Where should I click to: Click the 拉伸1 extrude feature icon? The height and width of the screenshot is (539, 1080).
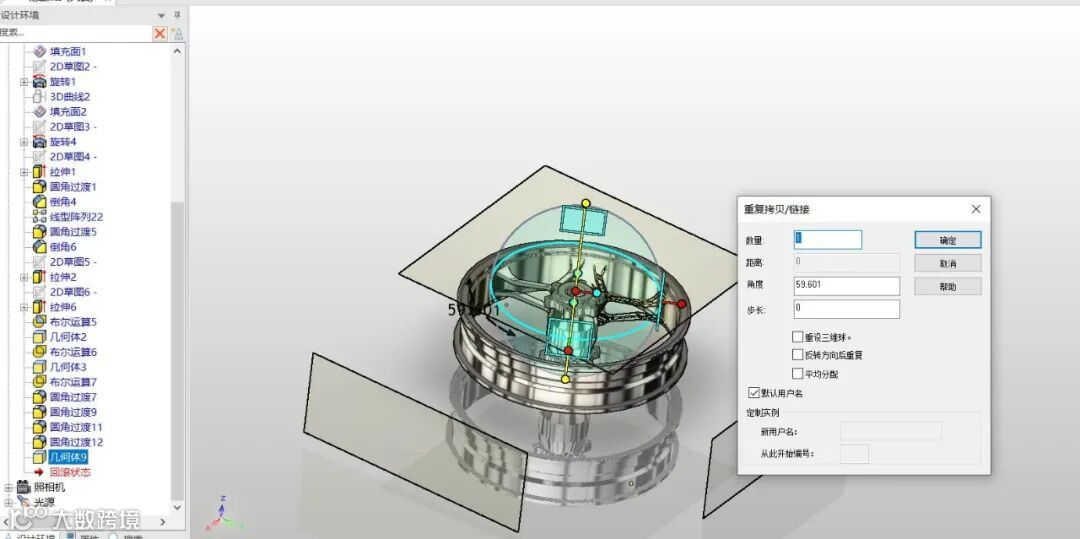pyautogui.click(x=39, y=171)
